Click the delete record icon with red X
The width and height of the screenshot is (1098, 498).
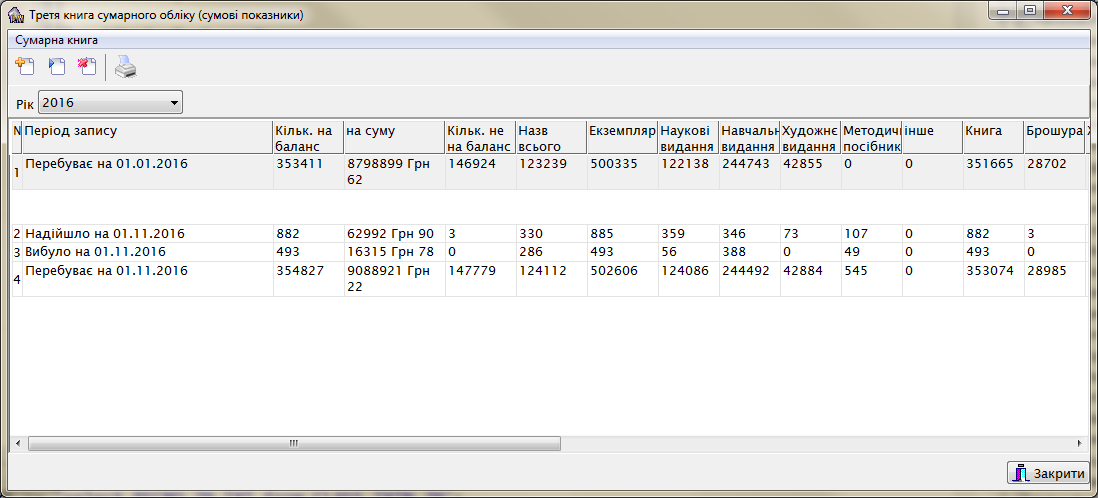87,67
